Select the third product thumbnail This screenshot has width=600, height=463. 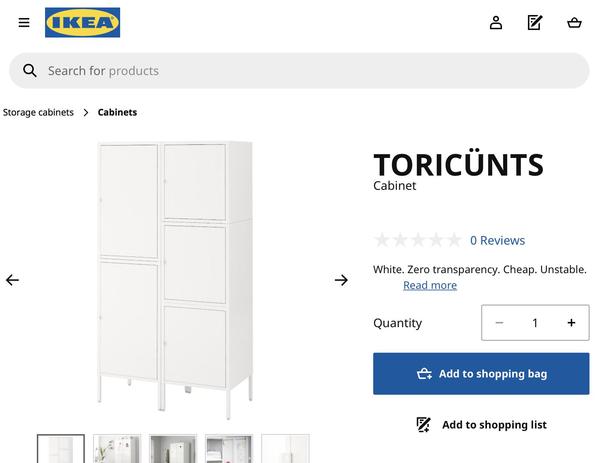tap(173, 449)
